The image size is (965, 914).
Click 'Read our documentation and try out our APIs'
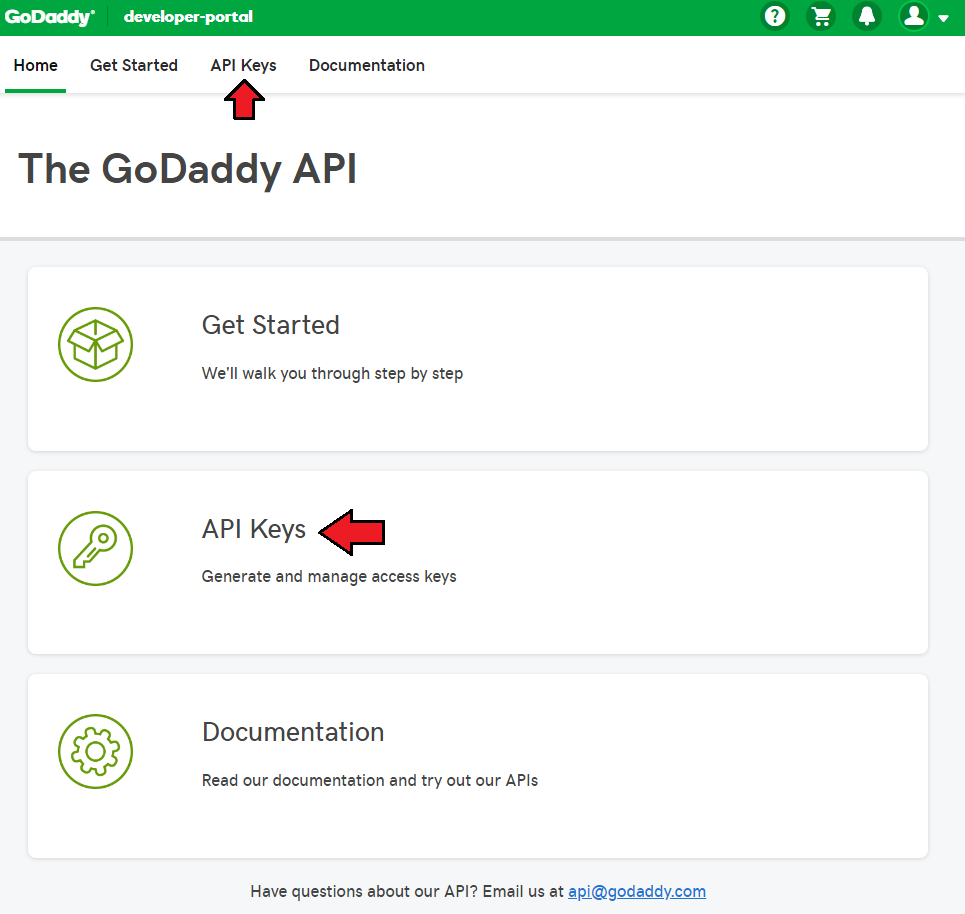coord(370,780)
